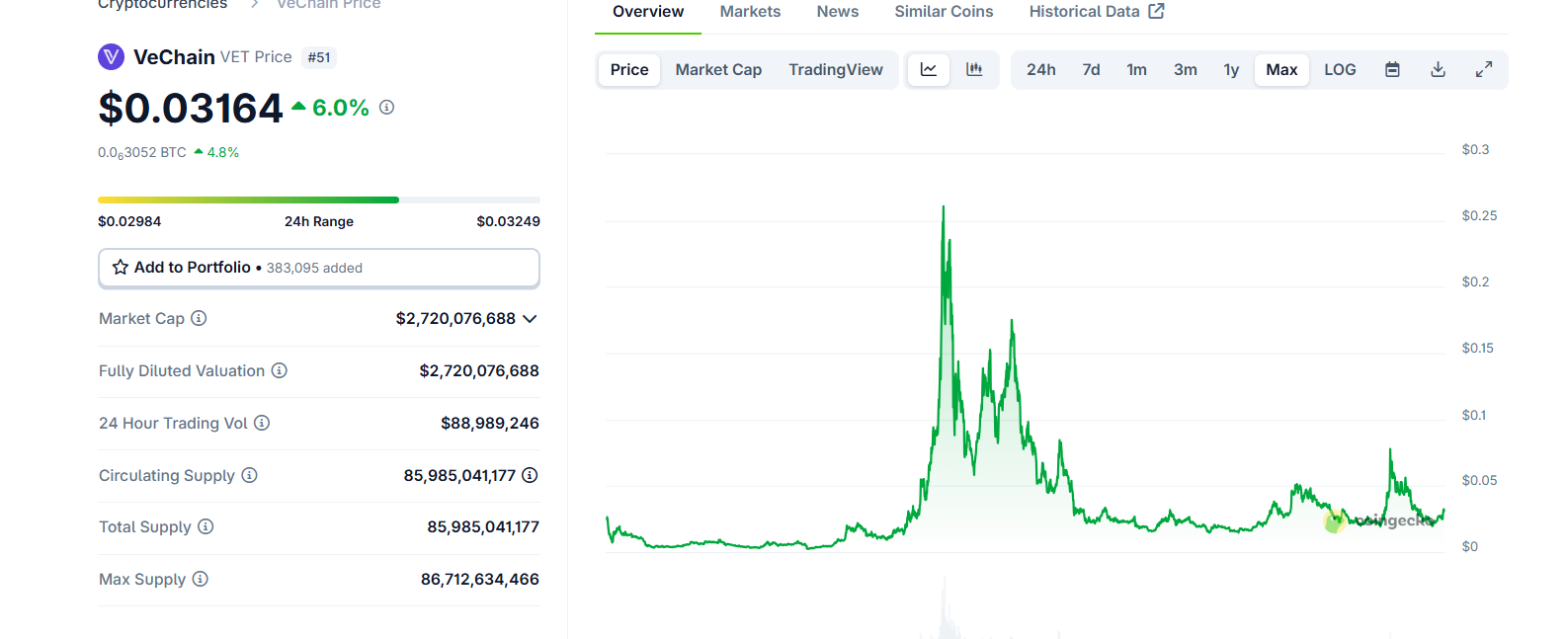Click info icon next to Max Supply
This screenshot has width=1568, height=639.
tap(201, 579)
